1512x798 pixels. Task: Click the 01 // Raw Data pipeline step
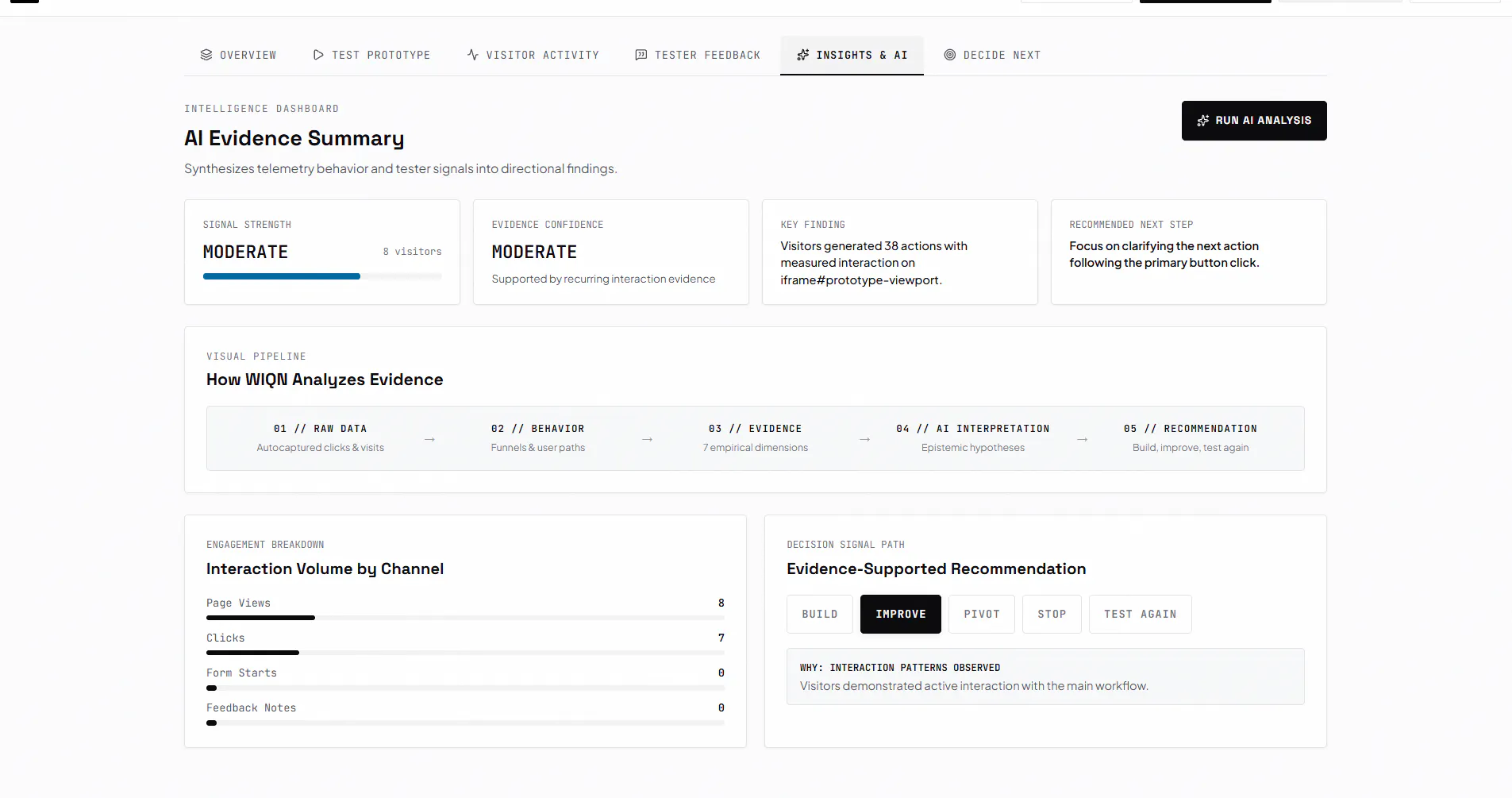pyautogui.click(x=320, y=438)
